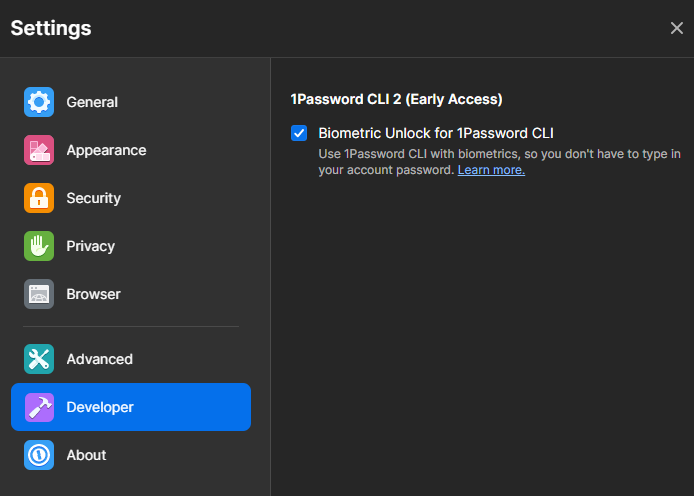Click the green hand Privacy icon

point(39,246)
